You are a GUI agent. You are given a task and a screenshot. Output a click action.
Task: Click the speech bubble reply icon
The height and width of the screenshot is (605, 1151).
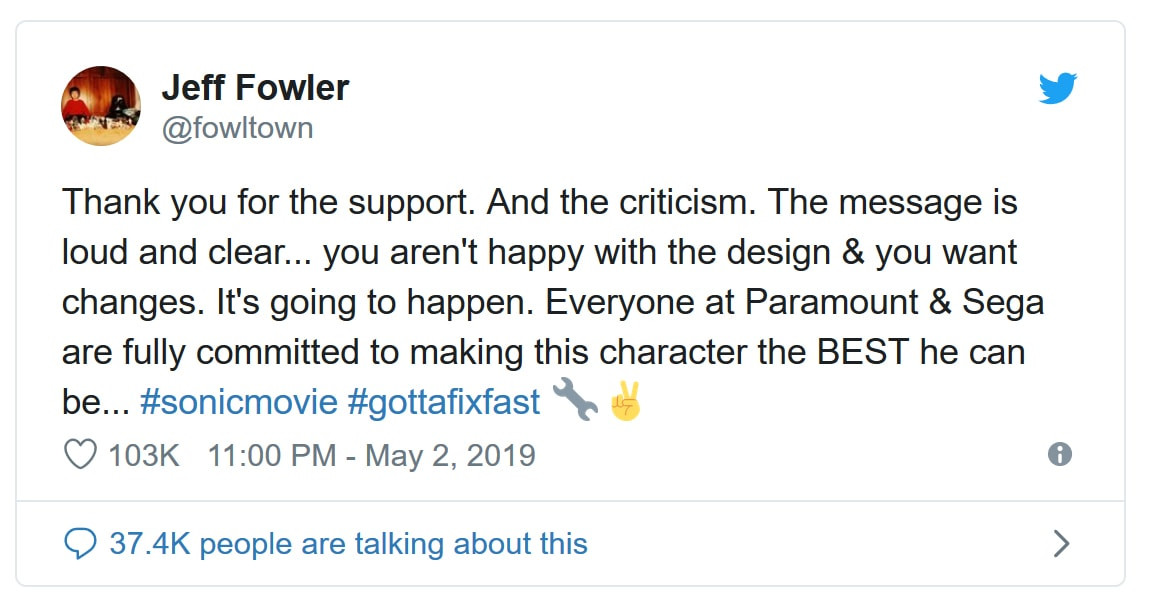[80, 544]
